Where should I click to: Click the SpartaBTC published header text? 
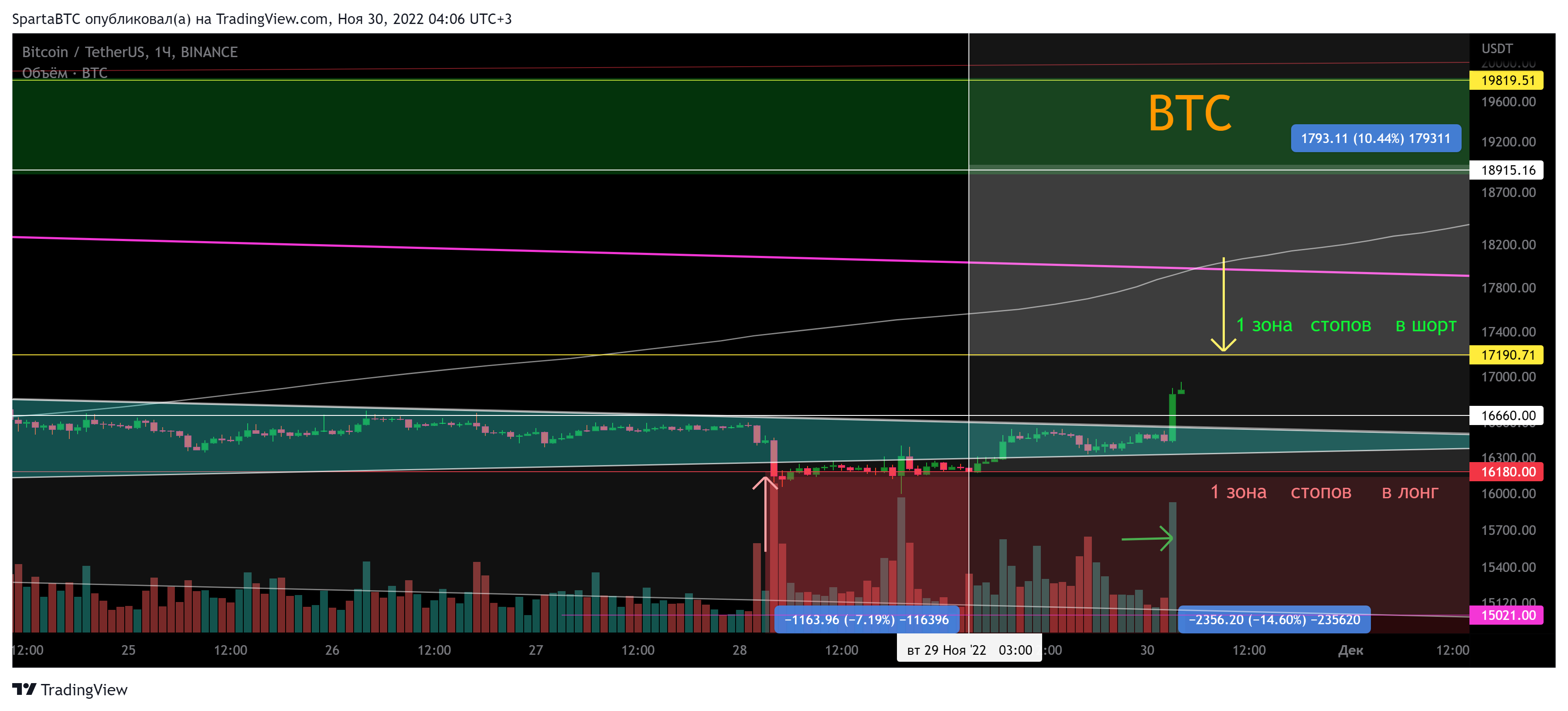click(x=262, y=19)
